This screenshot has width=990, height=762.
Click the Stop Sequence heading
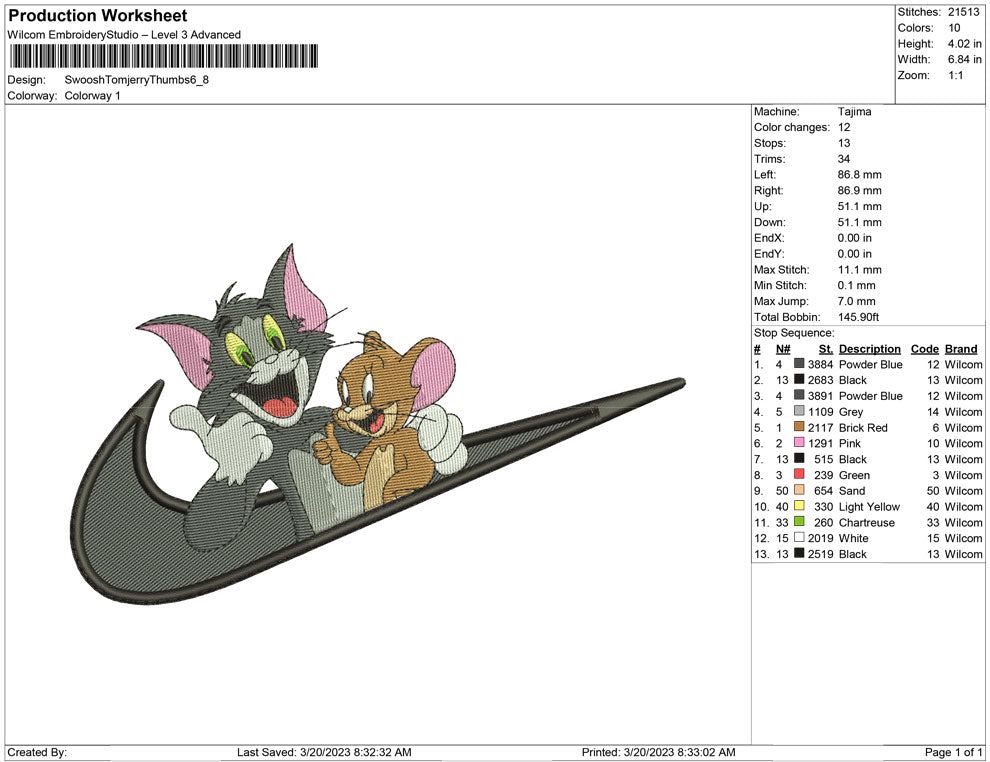(x=794, y=333)
